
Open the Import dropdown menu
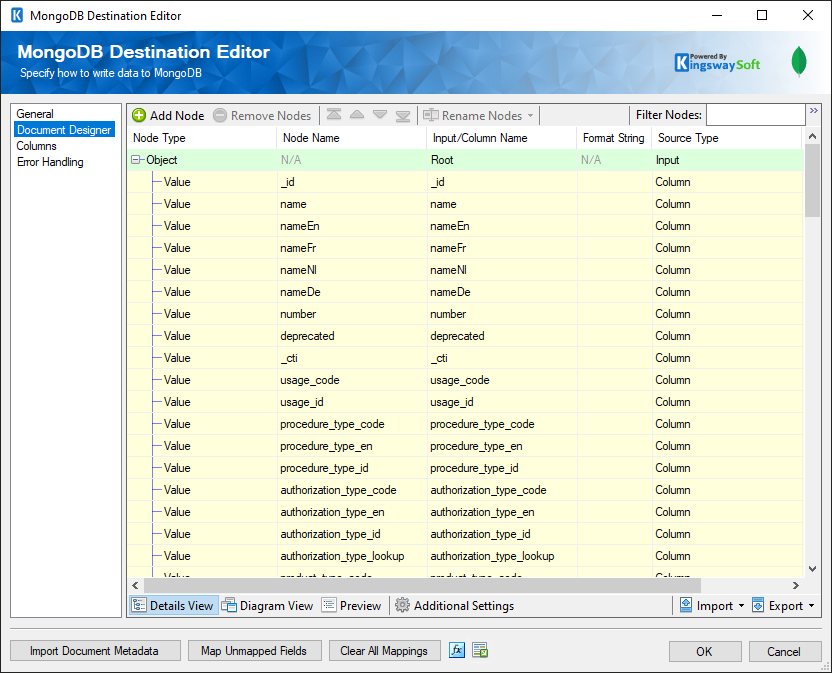click(x=712, y=606)
